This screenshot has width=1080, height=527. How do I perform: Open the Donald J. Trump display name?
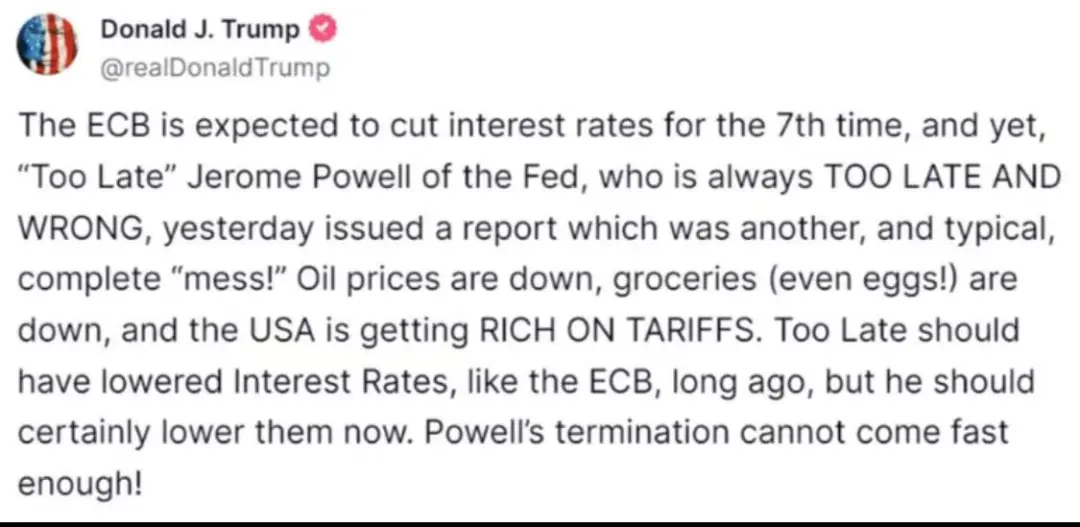click(x=200, y=30)
